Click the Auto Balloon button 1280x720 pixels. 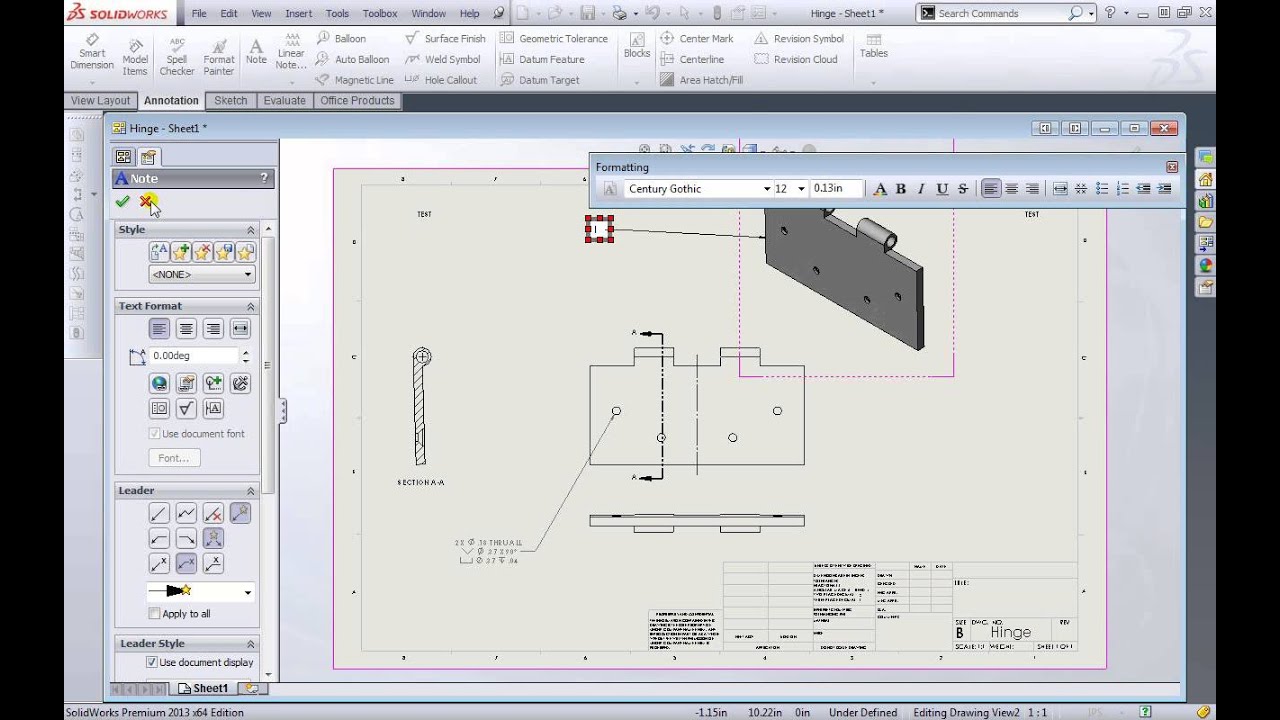point(354,59)
